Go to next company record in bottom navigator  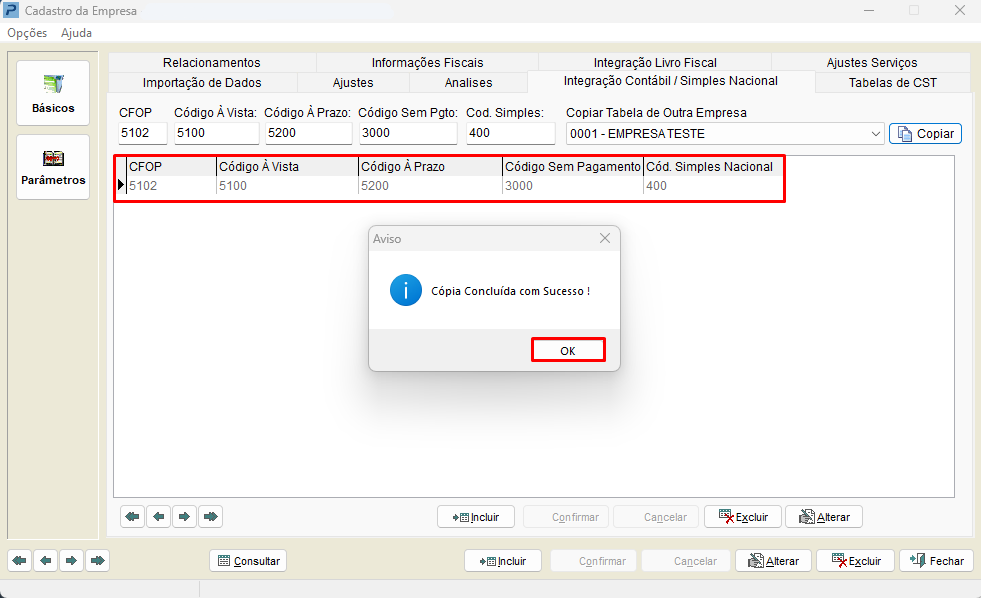point(71,560)
